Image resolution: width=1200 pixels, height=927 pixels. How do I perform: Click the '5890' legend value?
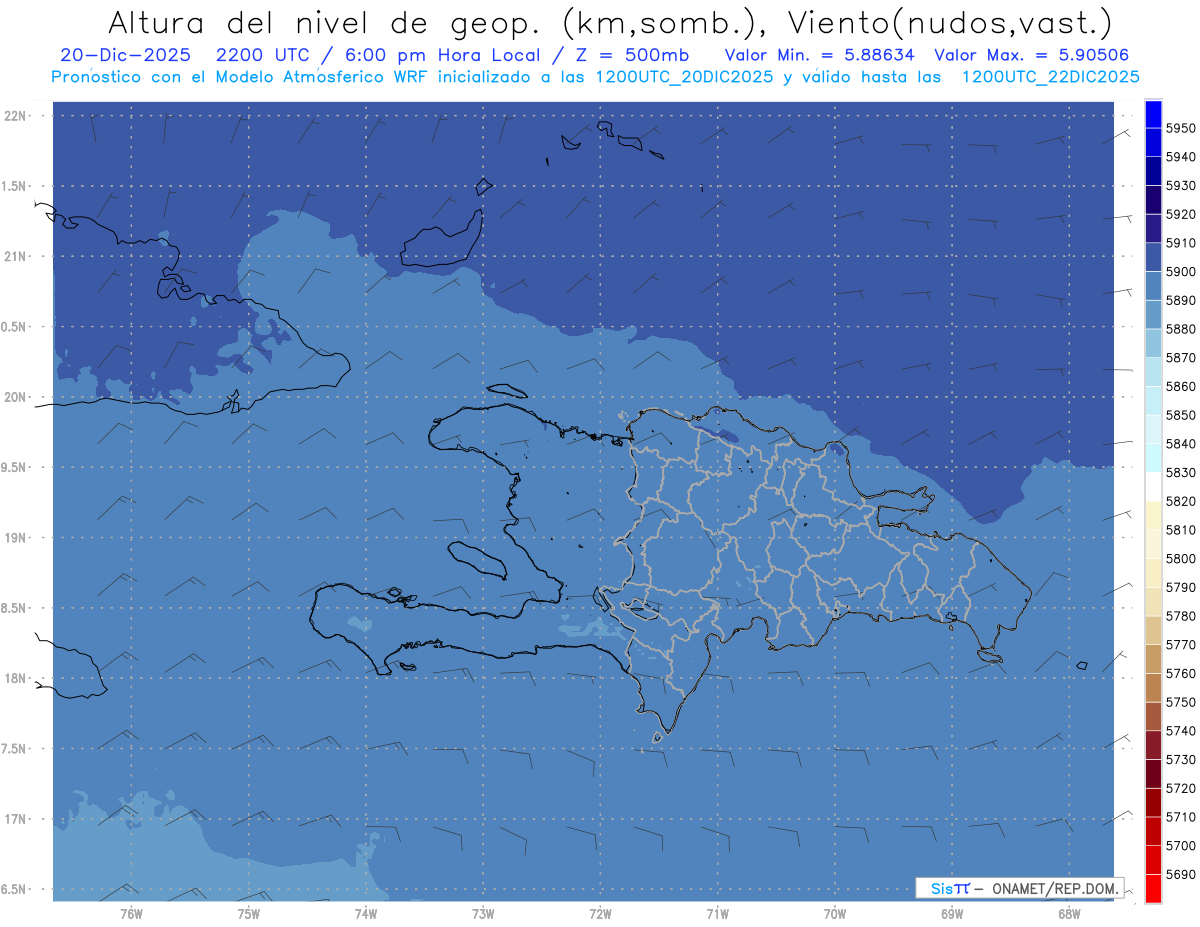tap(1181, 300)
